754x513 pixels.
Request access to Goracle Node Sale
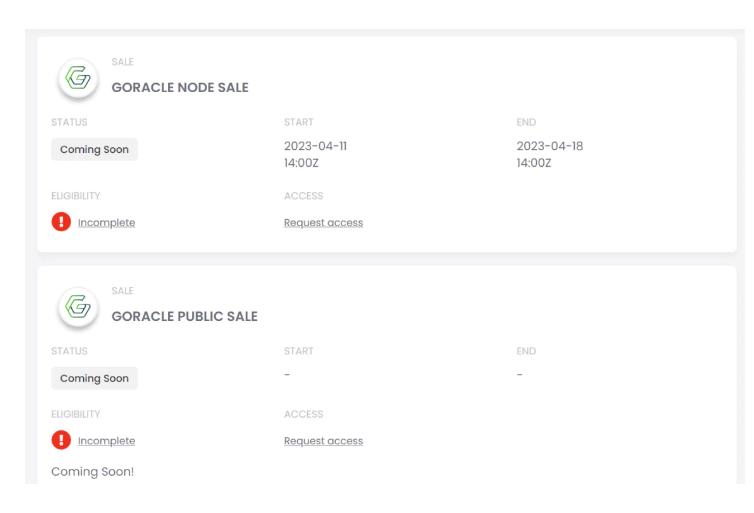(323, 223)
